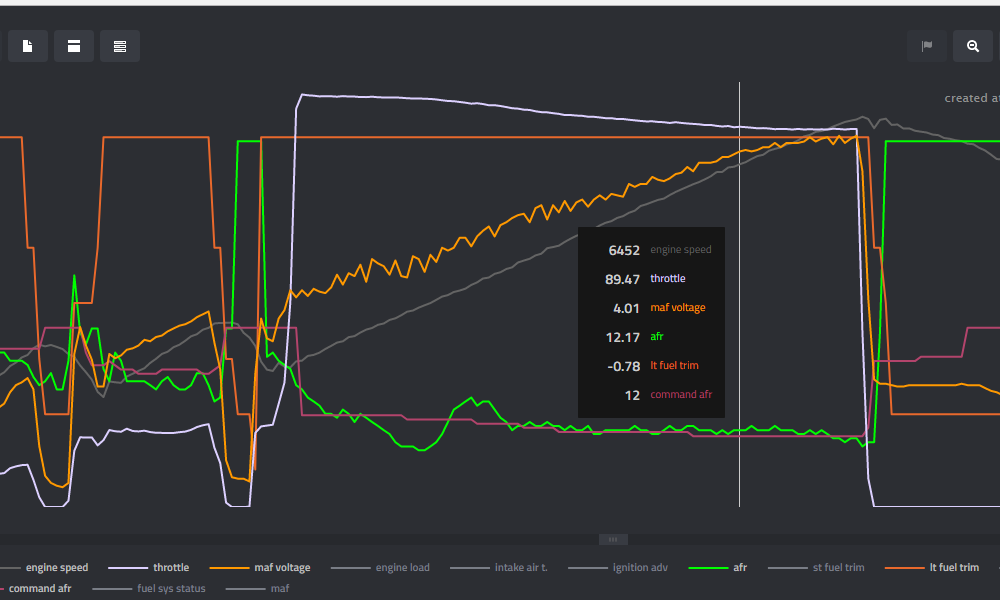Click the flag marker icon
This screenshot has height=600, width=1000.
coord(927,46)
